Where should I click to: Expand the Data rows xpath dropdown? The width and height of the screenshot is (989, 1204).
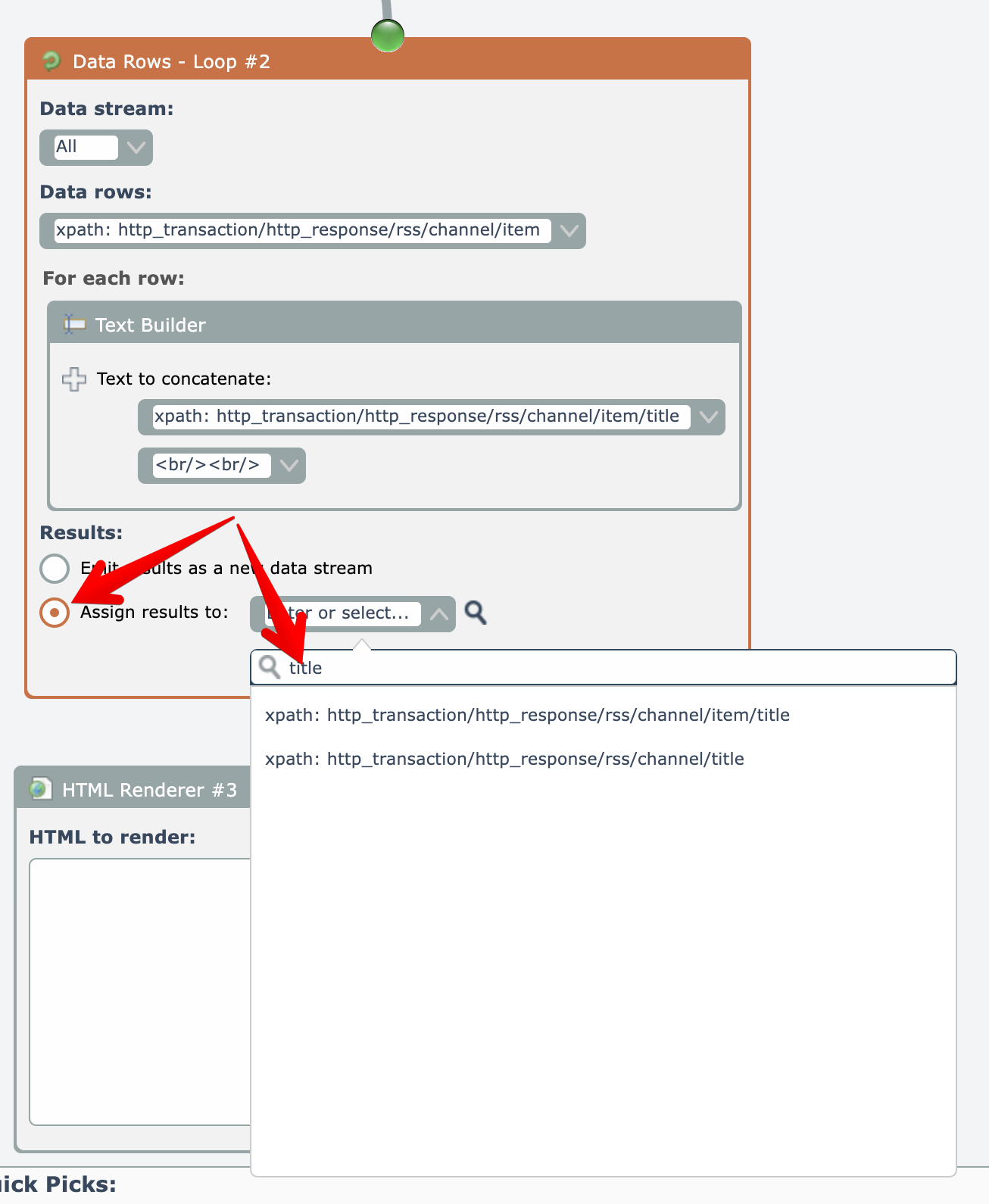click(569, 231)
